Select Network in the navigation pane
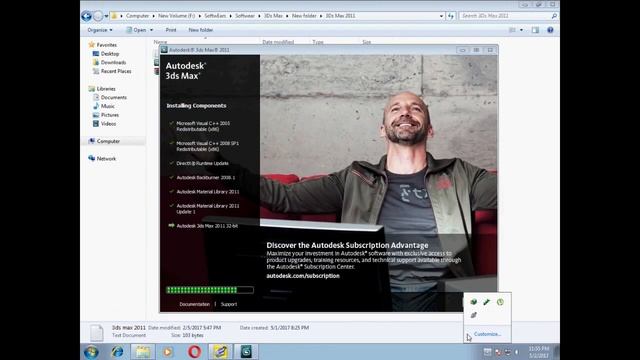This screenshot has height=360, width=640. click(102, 159)
